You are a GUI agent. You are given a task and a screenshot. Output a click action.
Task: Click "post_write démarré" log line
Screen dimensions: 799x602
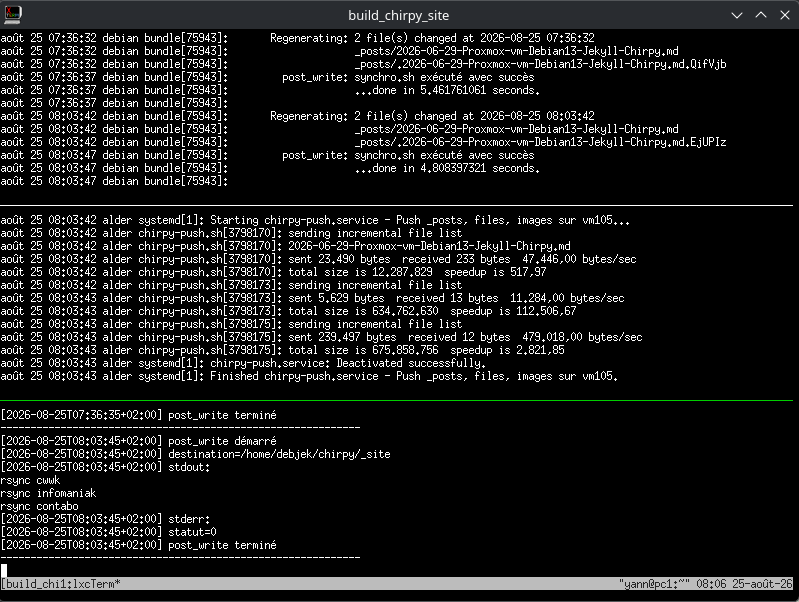click(x=138, y=441)
